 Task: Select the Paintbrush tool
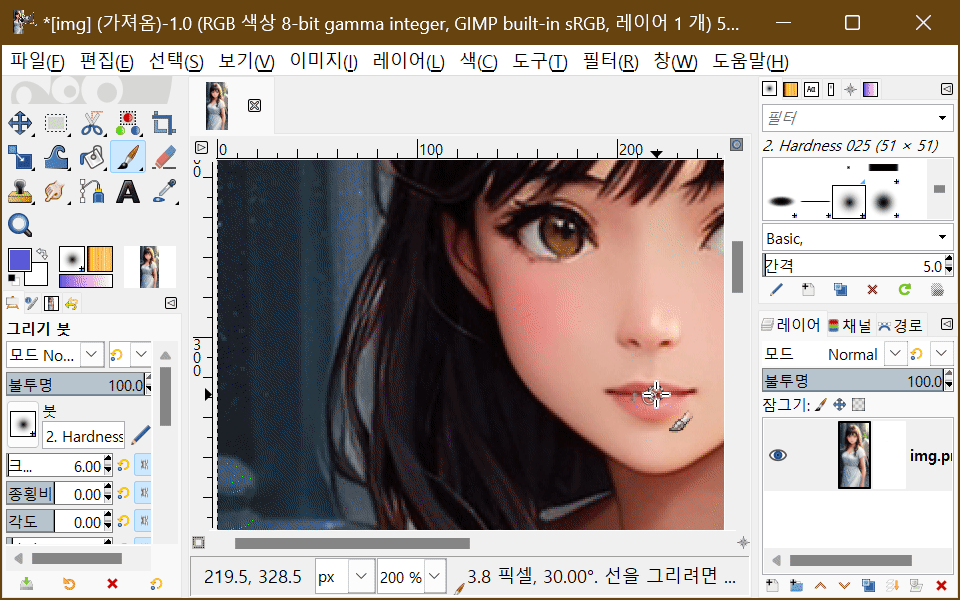pyautogui.click(x=128, y=157)
